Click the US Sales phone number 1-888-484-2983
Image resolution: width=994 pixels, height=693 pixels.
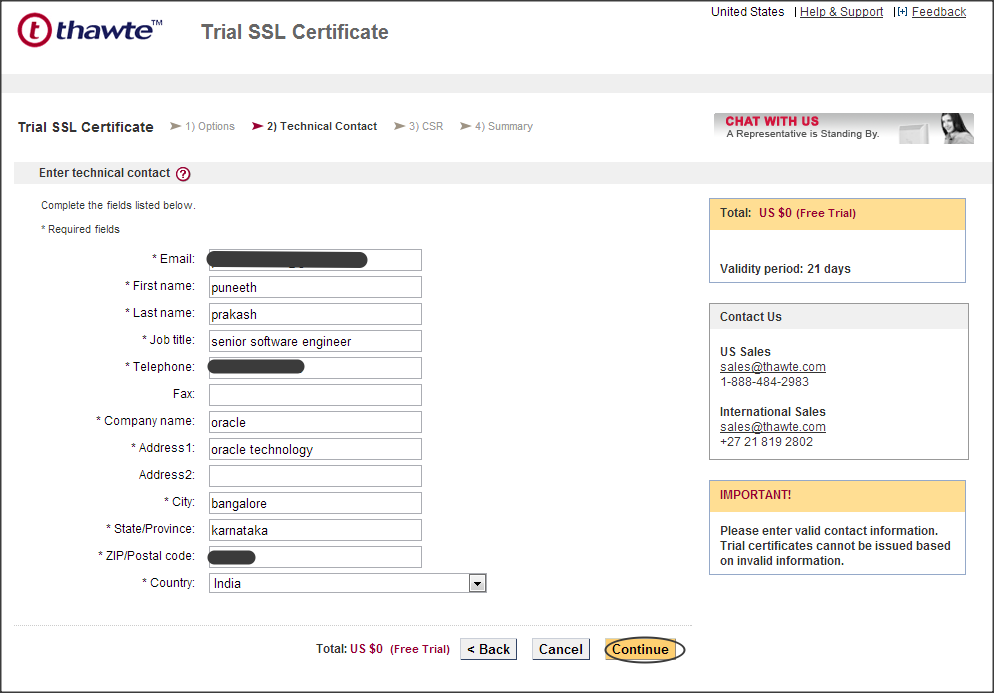[x=764, y=382]
